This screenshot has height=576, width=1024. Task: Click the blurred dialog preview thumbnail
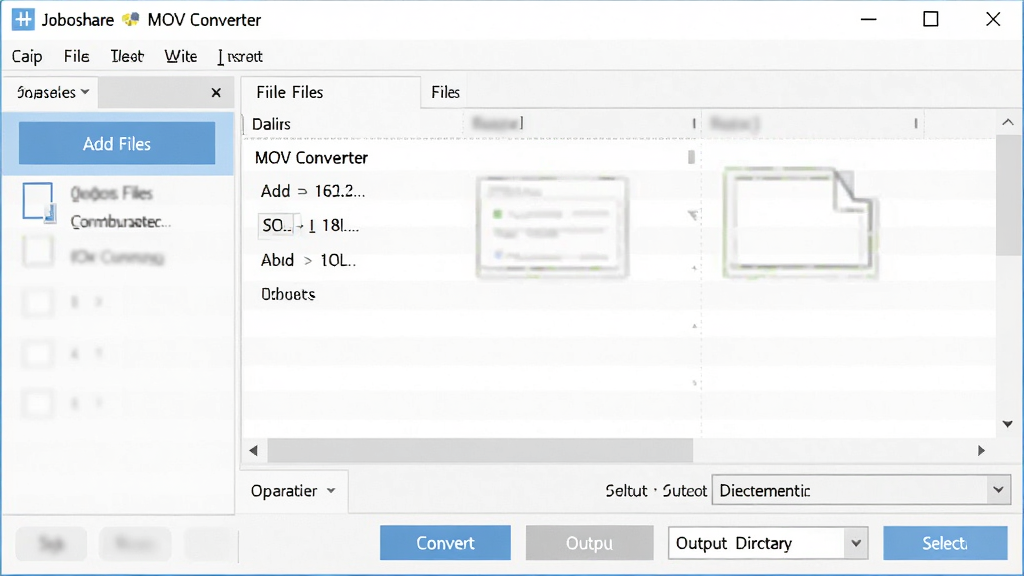click(x=552, y=228)
